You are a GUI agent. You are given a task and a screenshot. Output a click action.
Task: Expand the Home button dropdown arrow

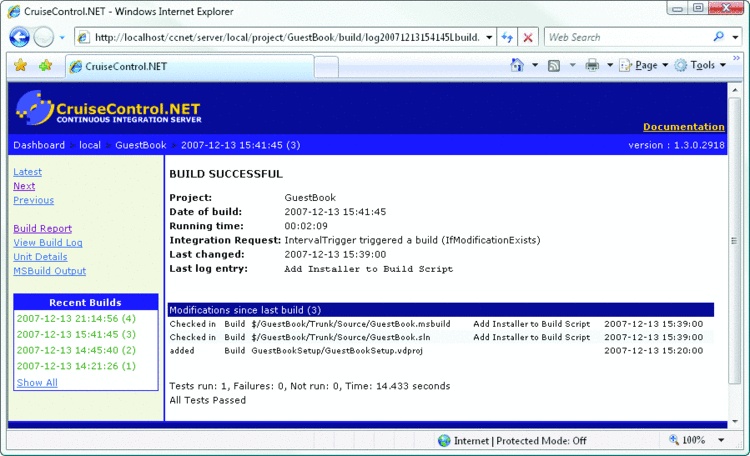pos(535,65)
